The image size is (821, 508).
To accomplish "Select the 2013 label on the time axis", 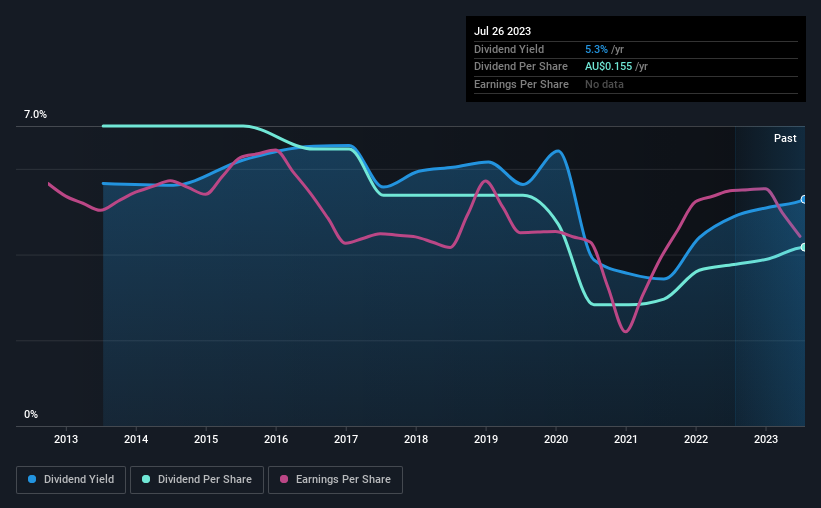I will click(x=66, y=439).
